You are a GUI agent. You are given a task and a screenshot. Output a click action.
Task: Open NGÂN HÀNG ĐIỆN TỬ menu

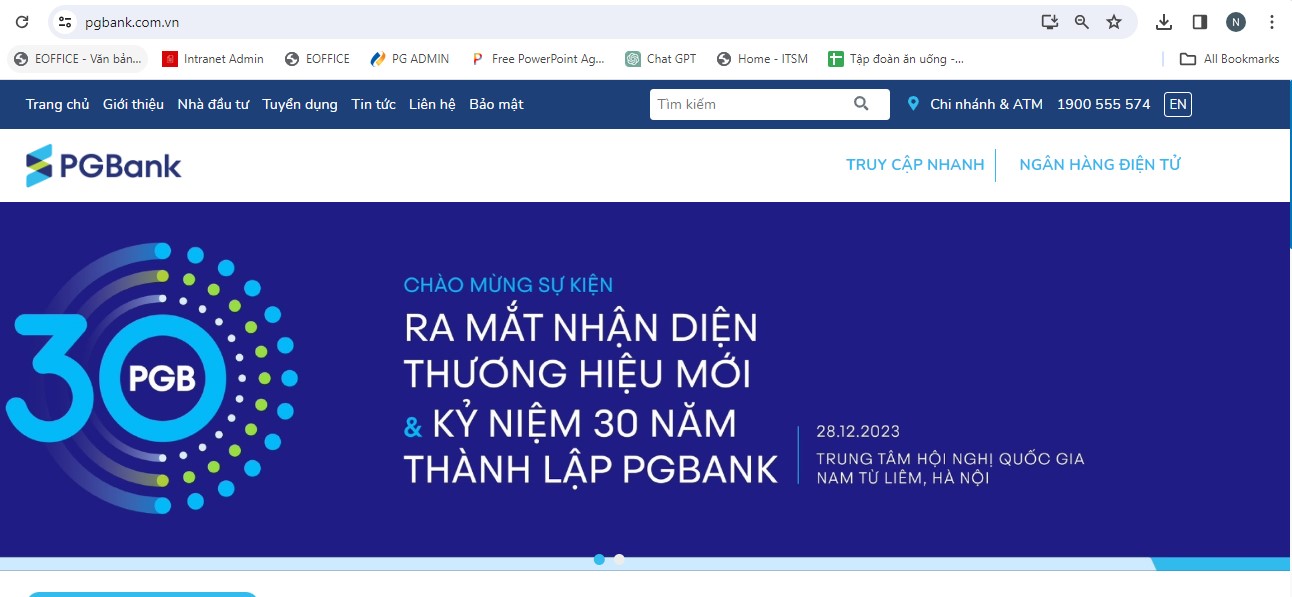pyautogui.click(x=1100, y=165)
